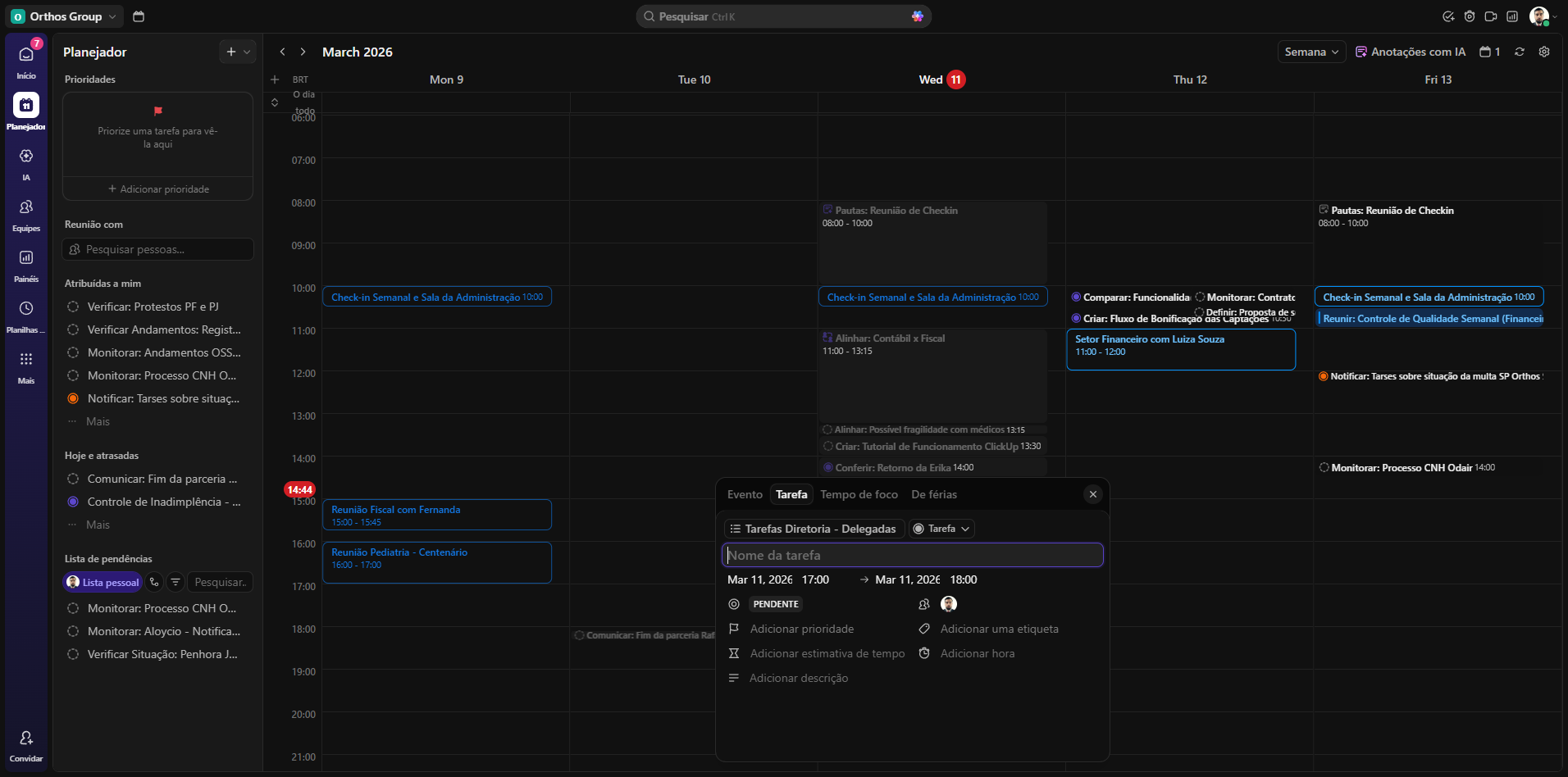Open the IA assistant in sidebar
The width and height of the screenshot is (1568, 777).
[26, 157]
